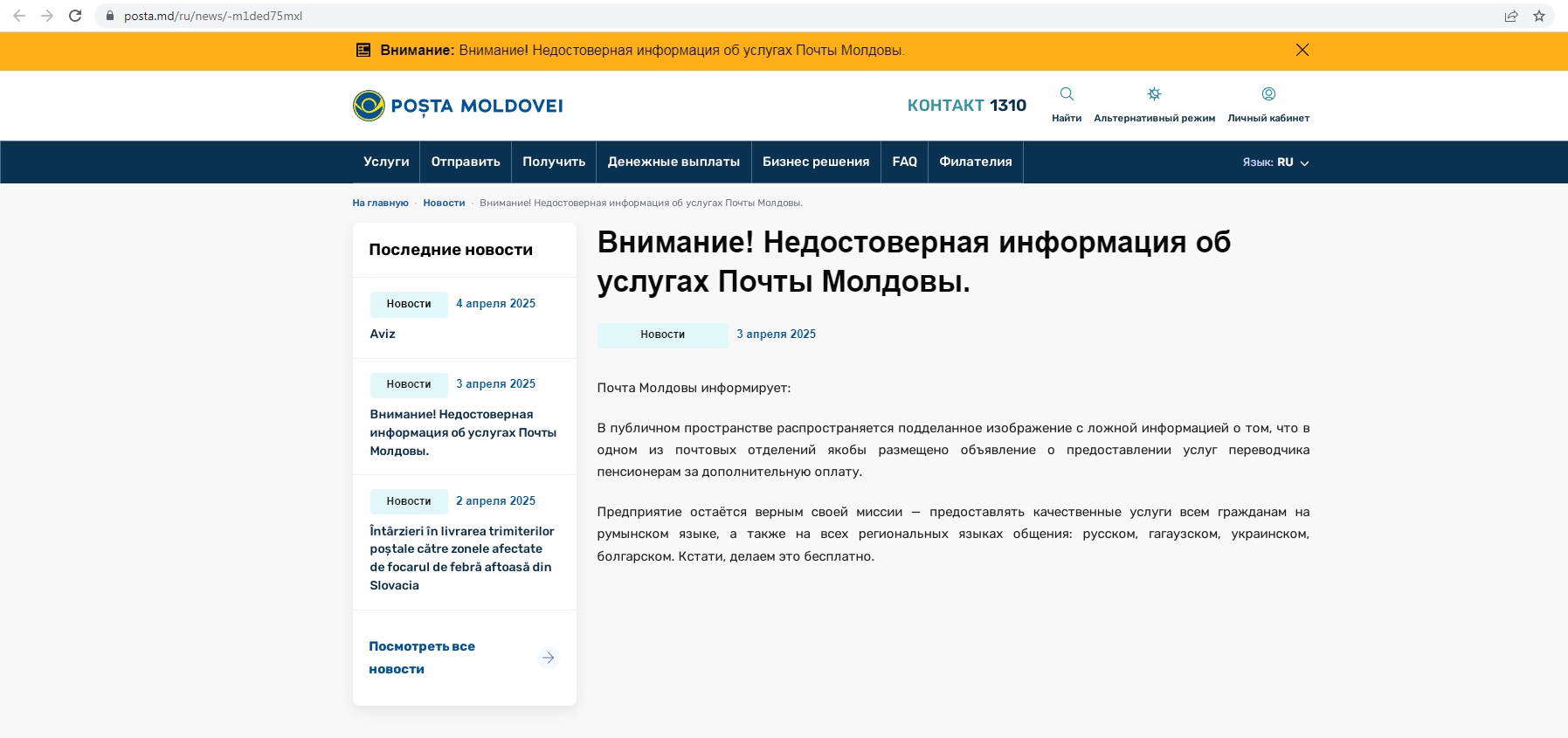The height and width of the screenshot is (738, 1568).
Task: Reload the page with refresh icon
Action: [x=75, y=16]
